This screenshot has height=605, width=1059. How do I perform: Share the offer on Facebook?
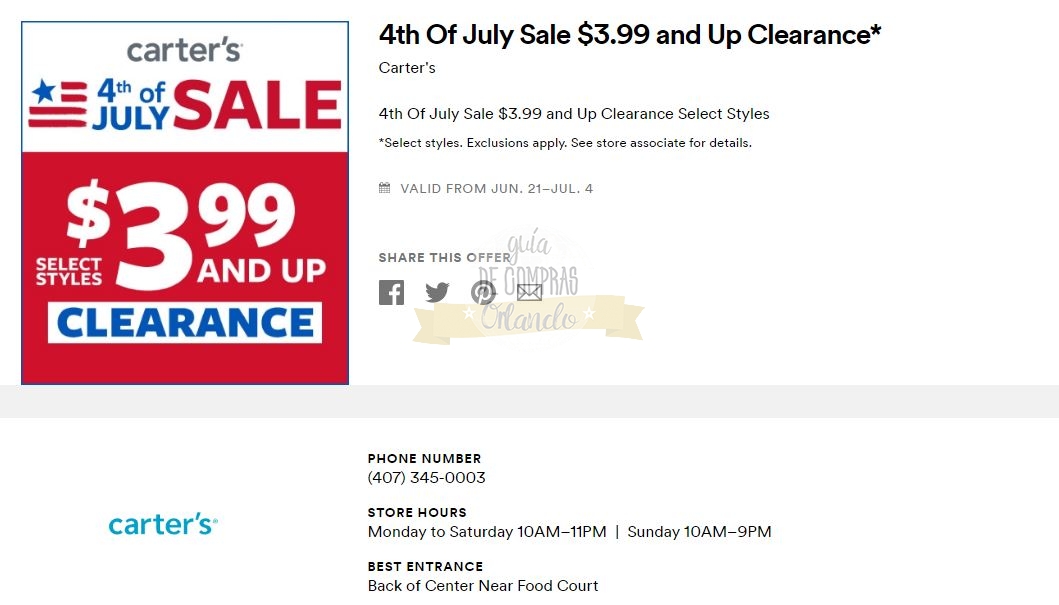click(x=391, y=292)
